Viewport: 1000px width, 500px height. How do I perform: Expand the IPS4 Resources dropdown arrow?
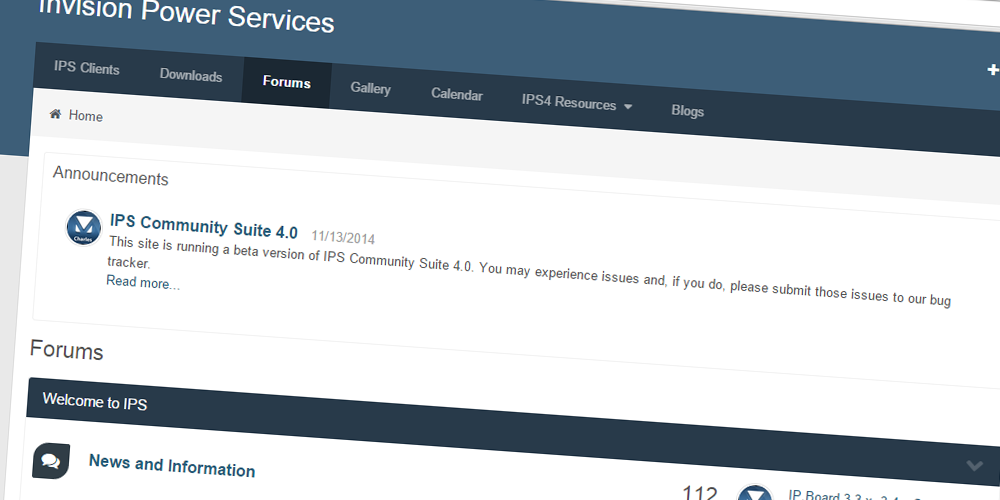click(628, 107)
